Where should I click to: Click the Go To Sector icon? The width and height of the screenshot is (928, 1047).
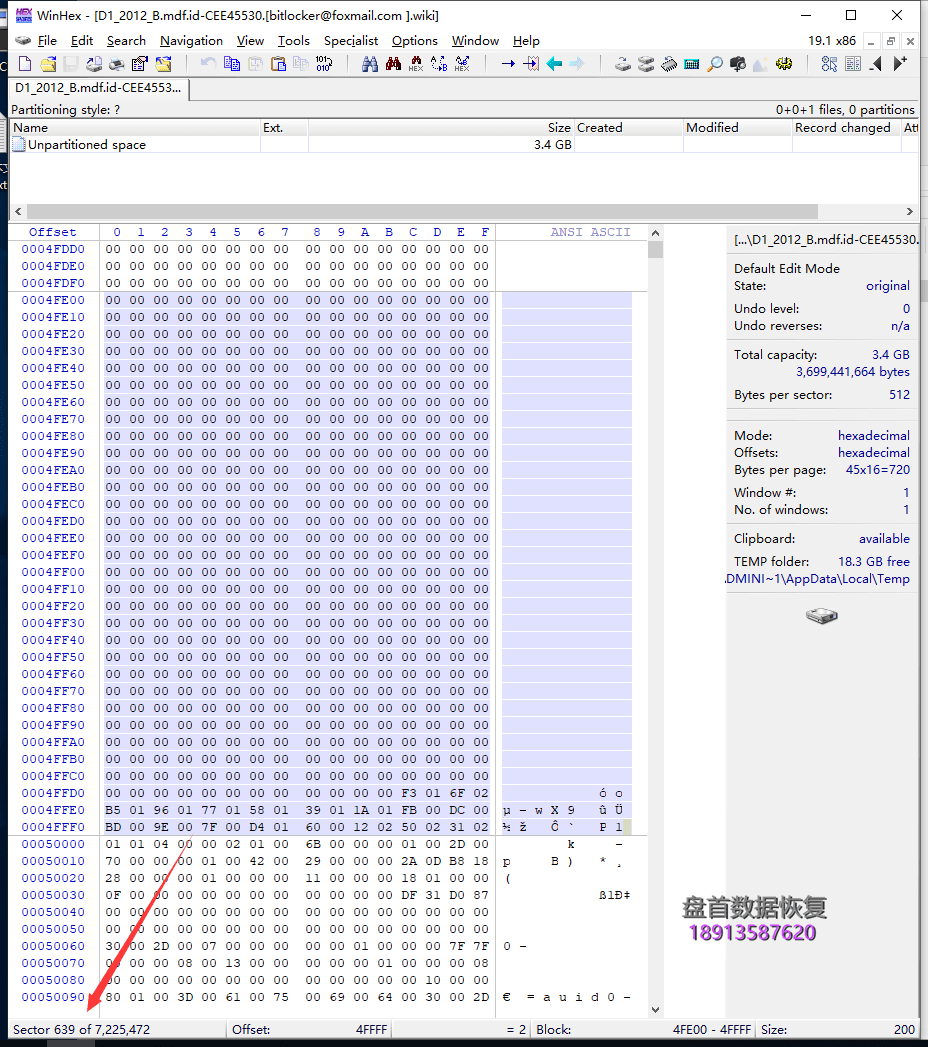pyautogui.click(x=531, y=64)
